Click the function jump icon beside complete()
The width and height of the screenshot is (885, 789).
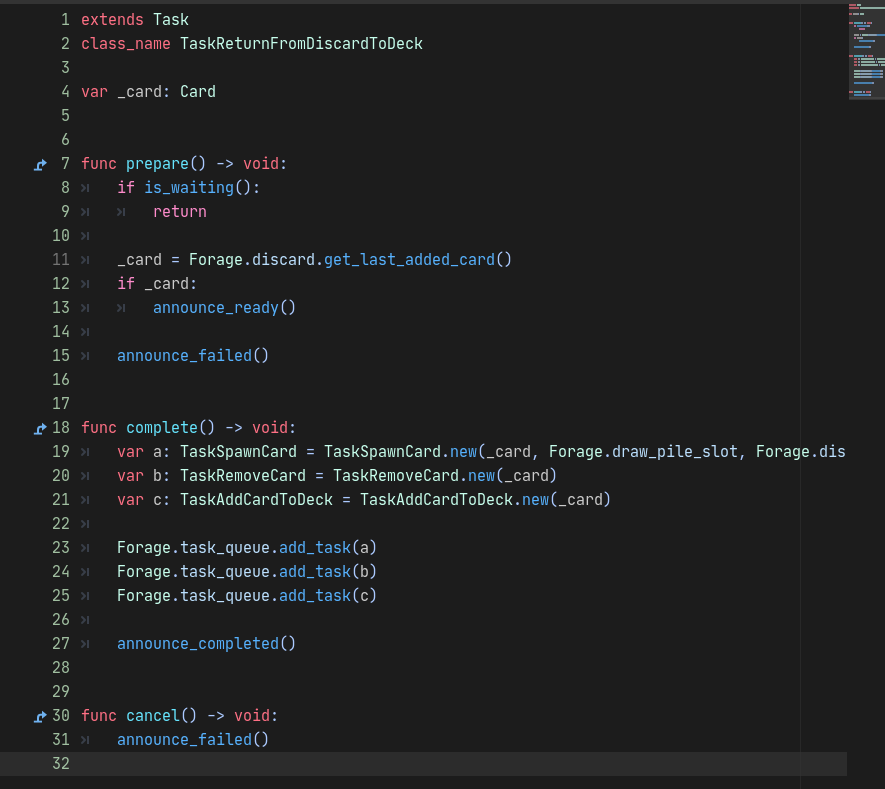(x=40, y=428)
